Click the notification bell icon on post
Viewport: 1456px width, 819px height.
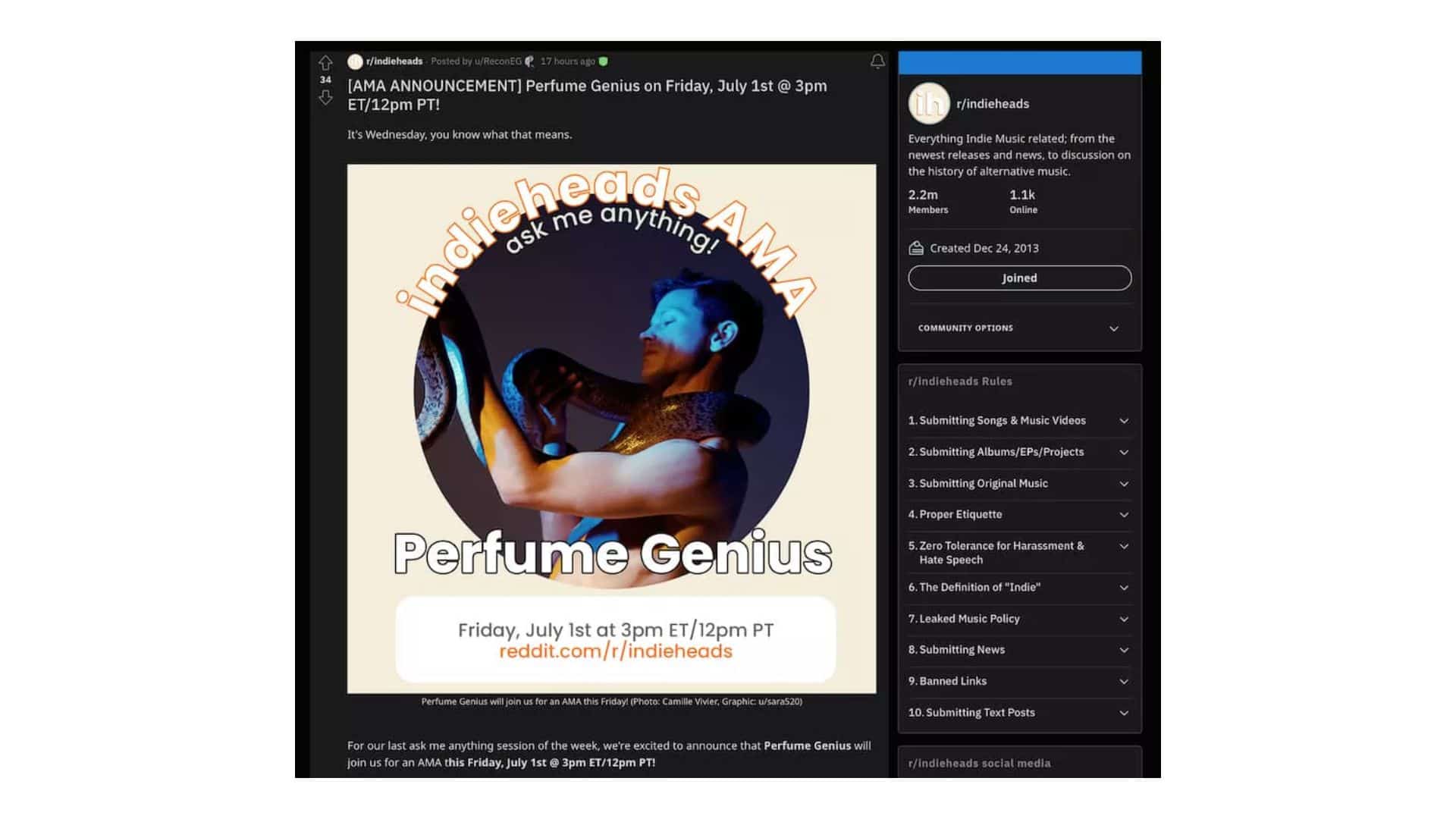click(877, 61)
